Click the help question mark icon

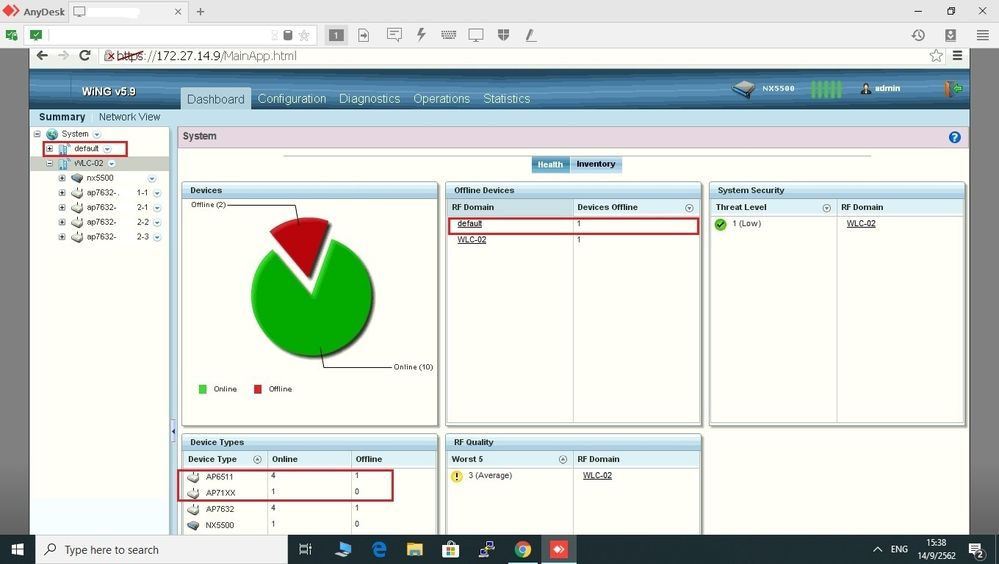click(954, 137)
